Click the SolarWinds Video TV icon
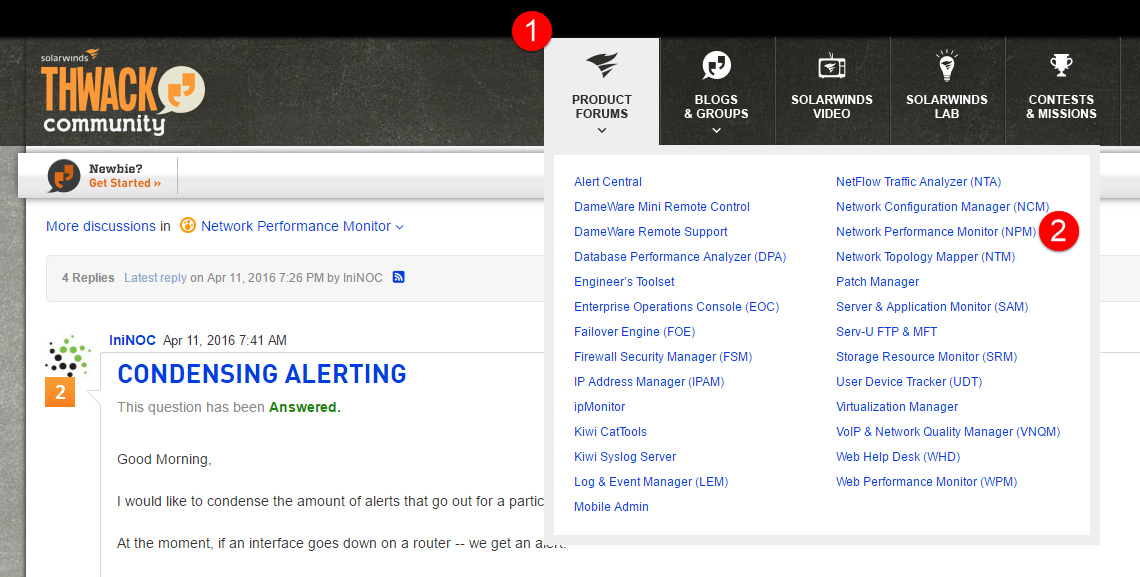 832,67
